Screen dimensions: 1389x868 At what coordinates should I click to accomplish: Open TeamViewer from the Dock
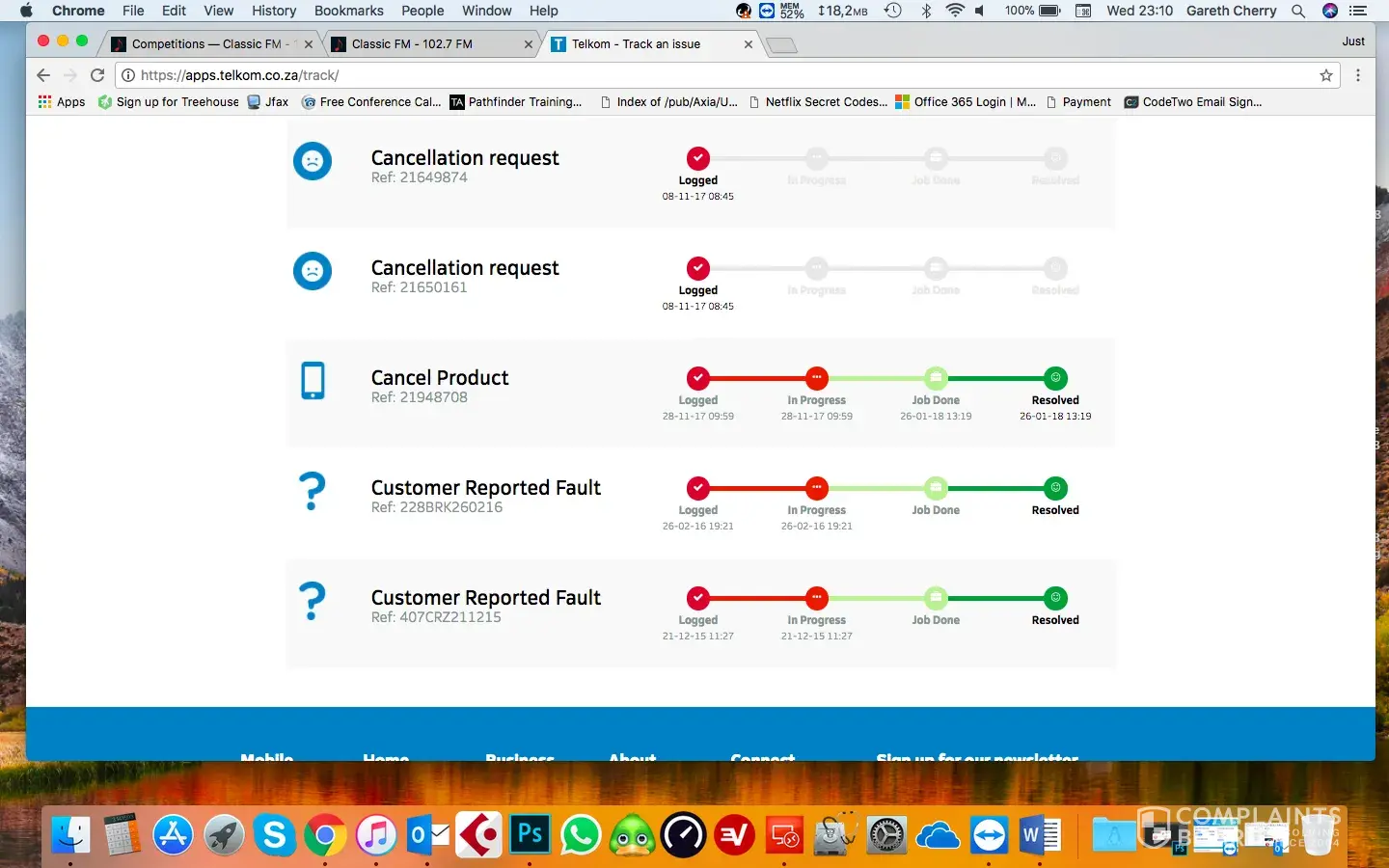[x=989, y=835]
